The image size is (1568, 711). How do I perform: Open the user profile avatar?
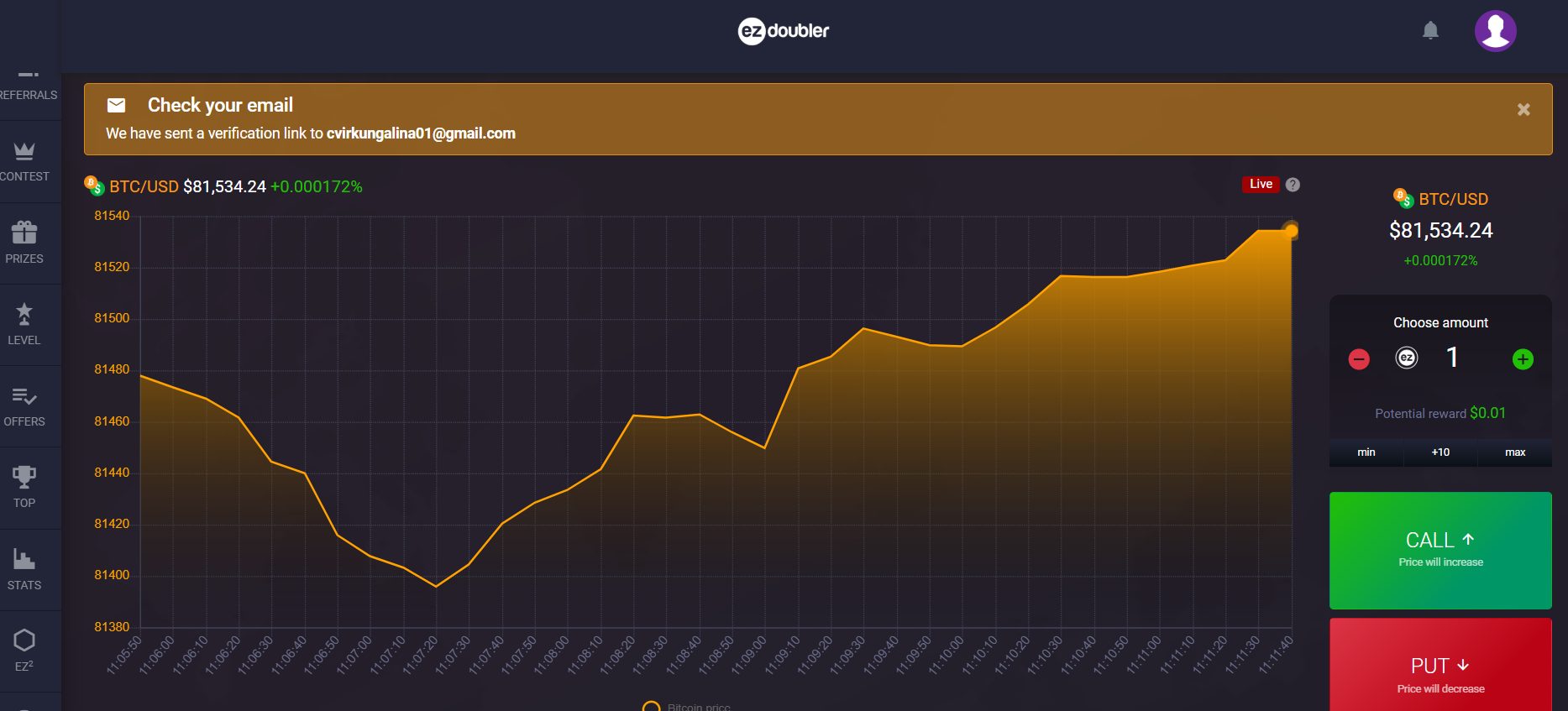(1496, 31)
